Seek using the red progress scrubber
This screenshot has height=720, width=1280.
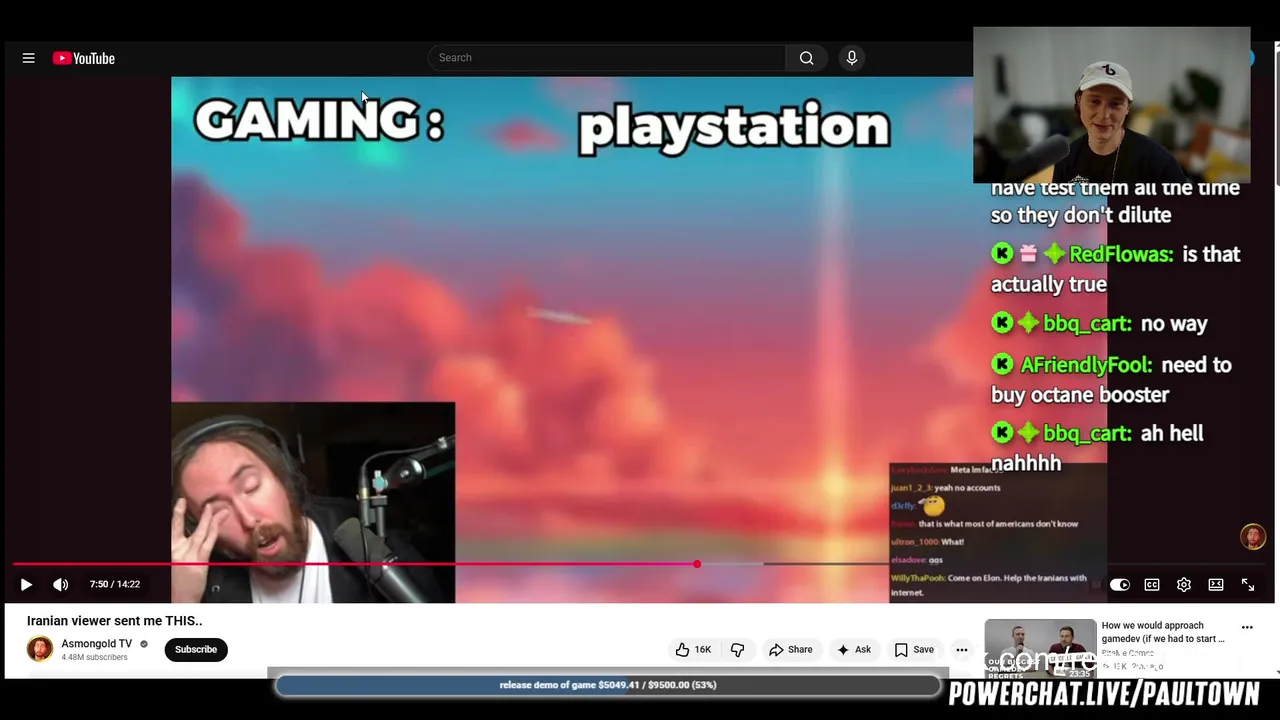tap(697, 565)
